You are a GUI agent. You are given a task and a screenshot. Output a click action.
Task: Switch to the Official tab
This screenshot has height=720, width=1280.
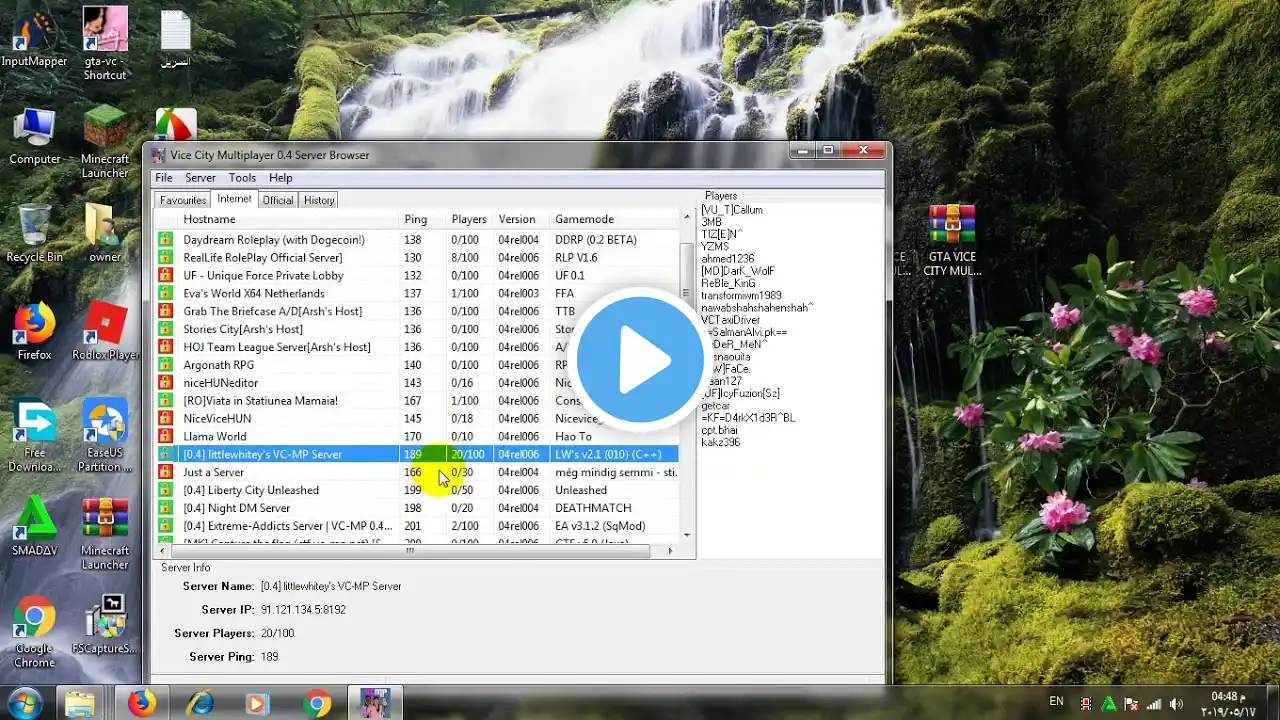click(x=278, y=200)
